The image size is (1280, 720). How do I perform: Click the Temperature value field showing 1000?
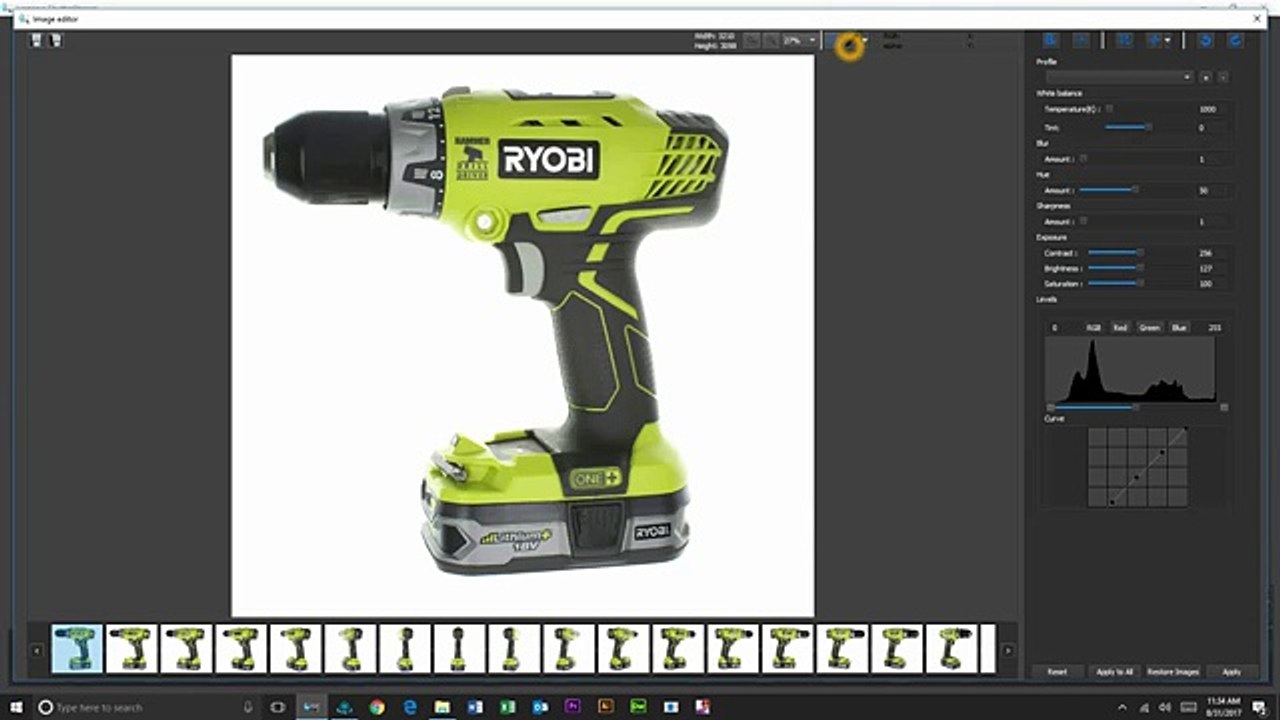[1213, 109]
